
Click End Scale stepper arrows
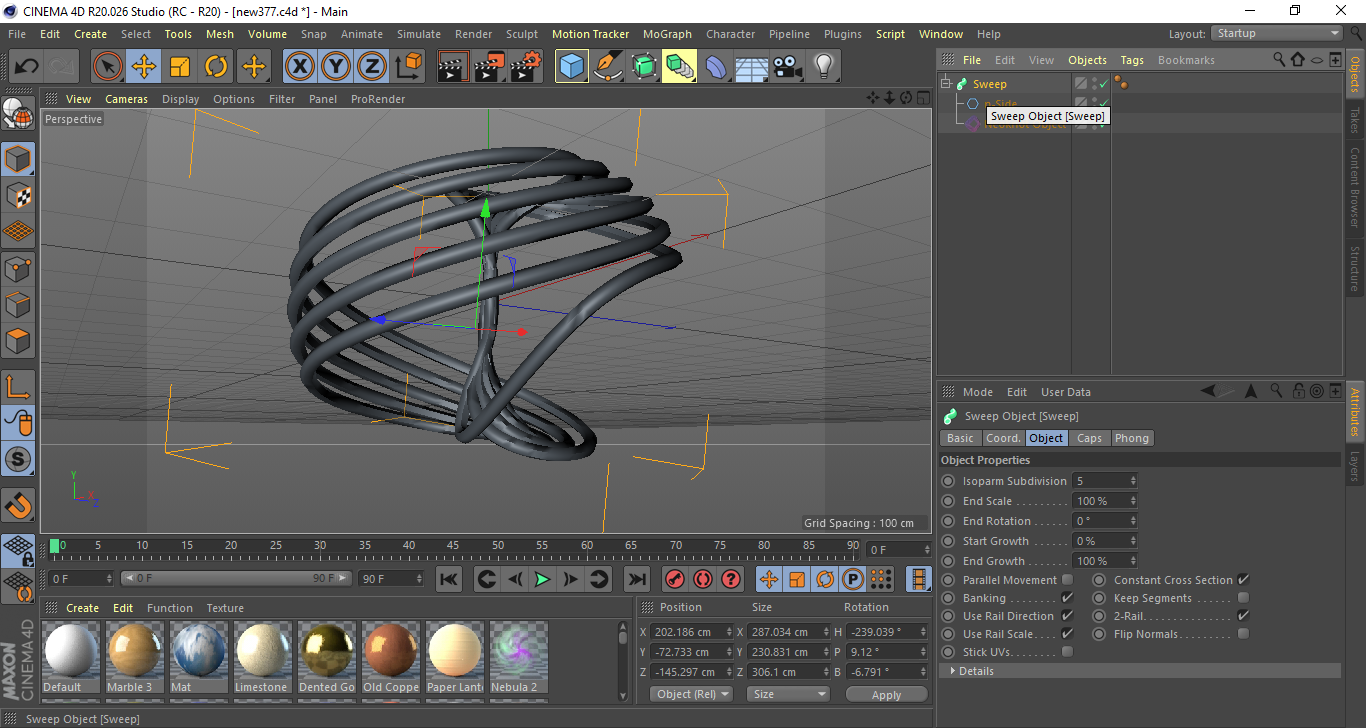(1133, 501)
